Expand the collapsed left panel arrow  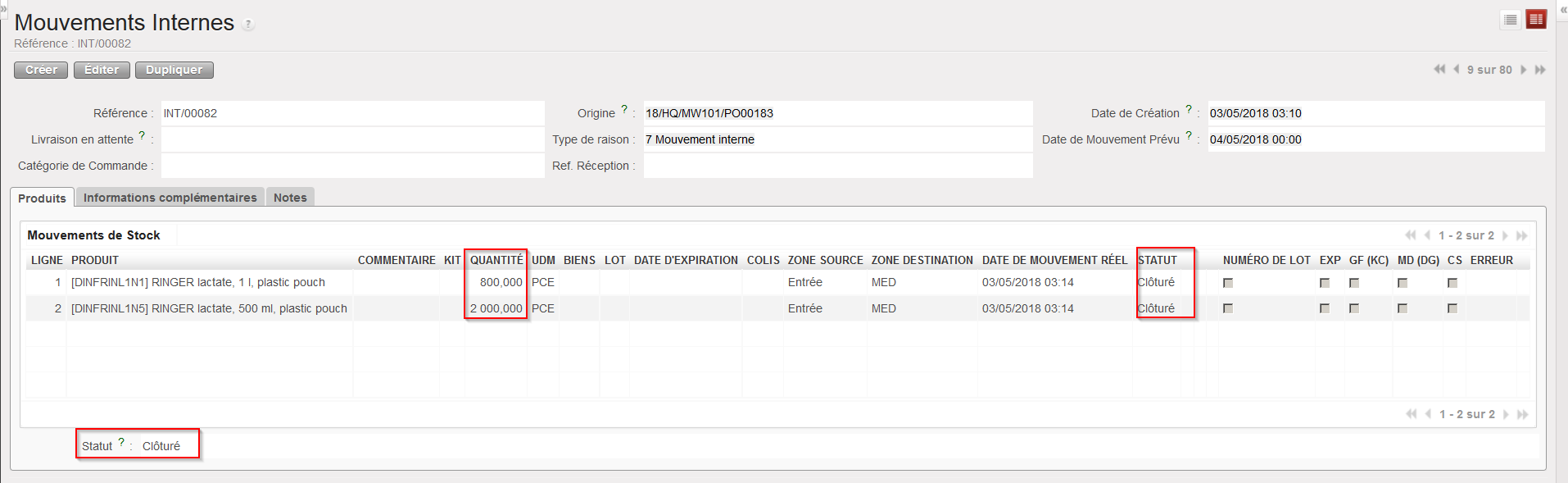point(3,8)
